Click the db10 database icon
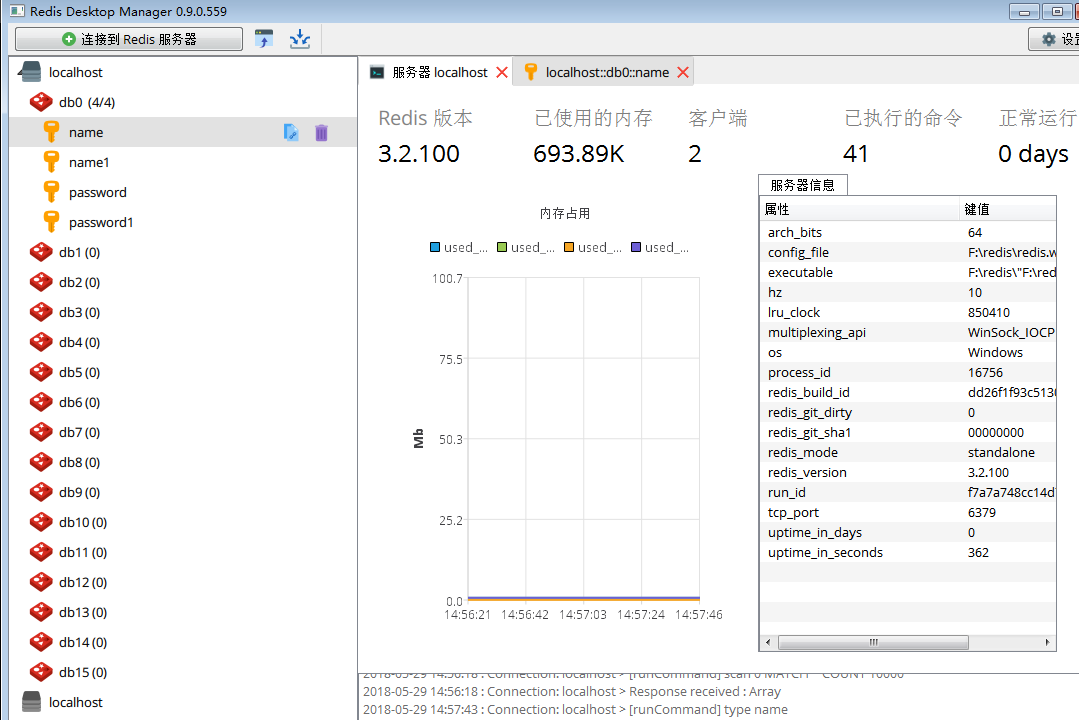1079x720 pixels. (x=41, y=522)
